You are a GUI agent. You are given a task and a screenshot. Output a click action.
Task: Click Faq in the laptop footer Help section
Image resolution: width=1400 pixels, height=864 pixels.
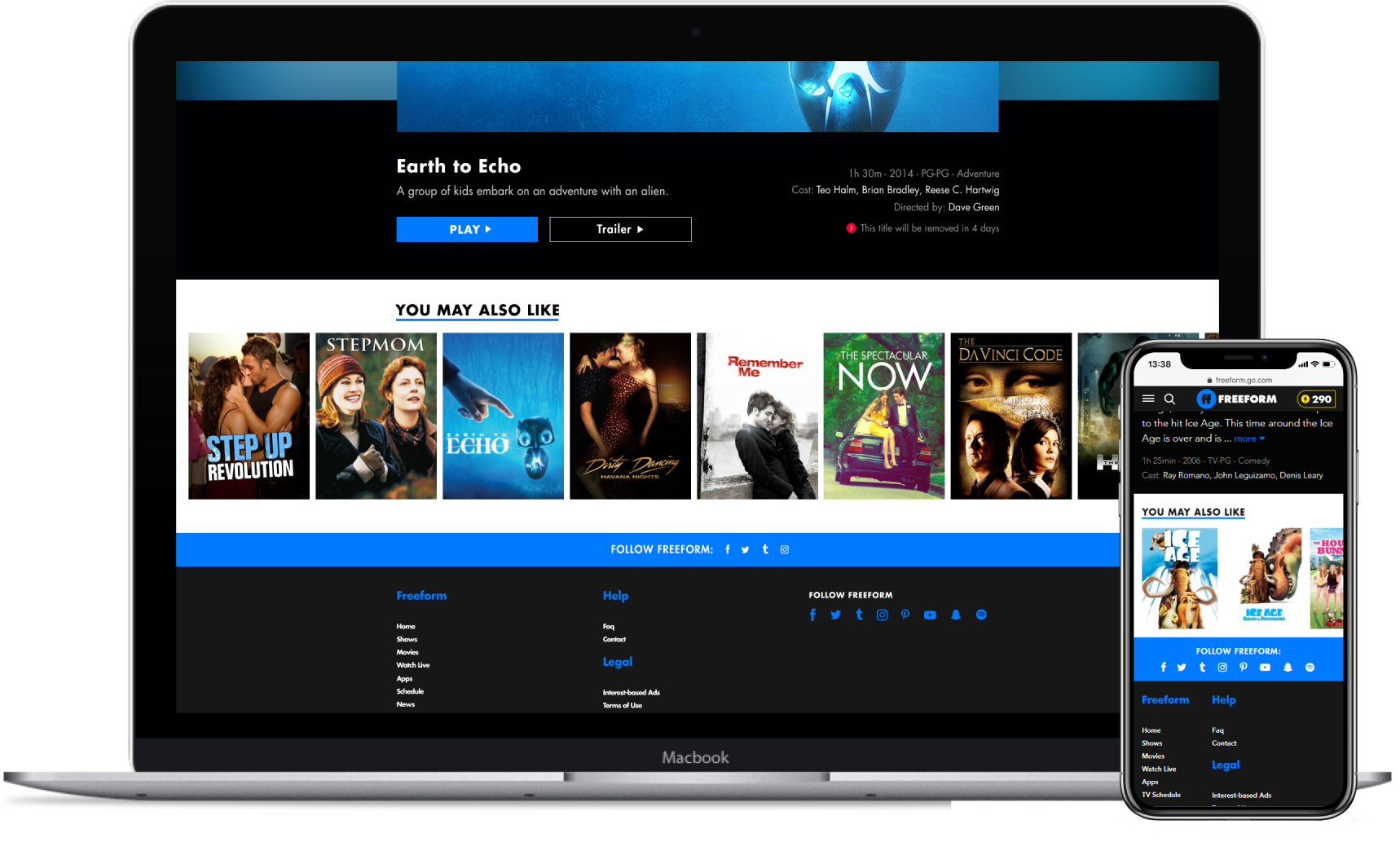(609, 627)
